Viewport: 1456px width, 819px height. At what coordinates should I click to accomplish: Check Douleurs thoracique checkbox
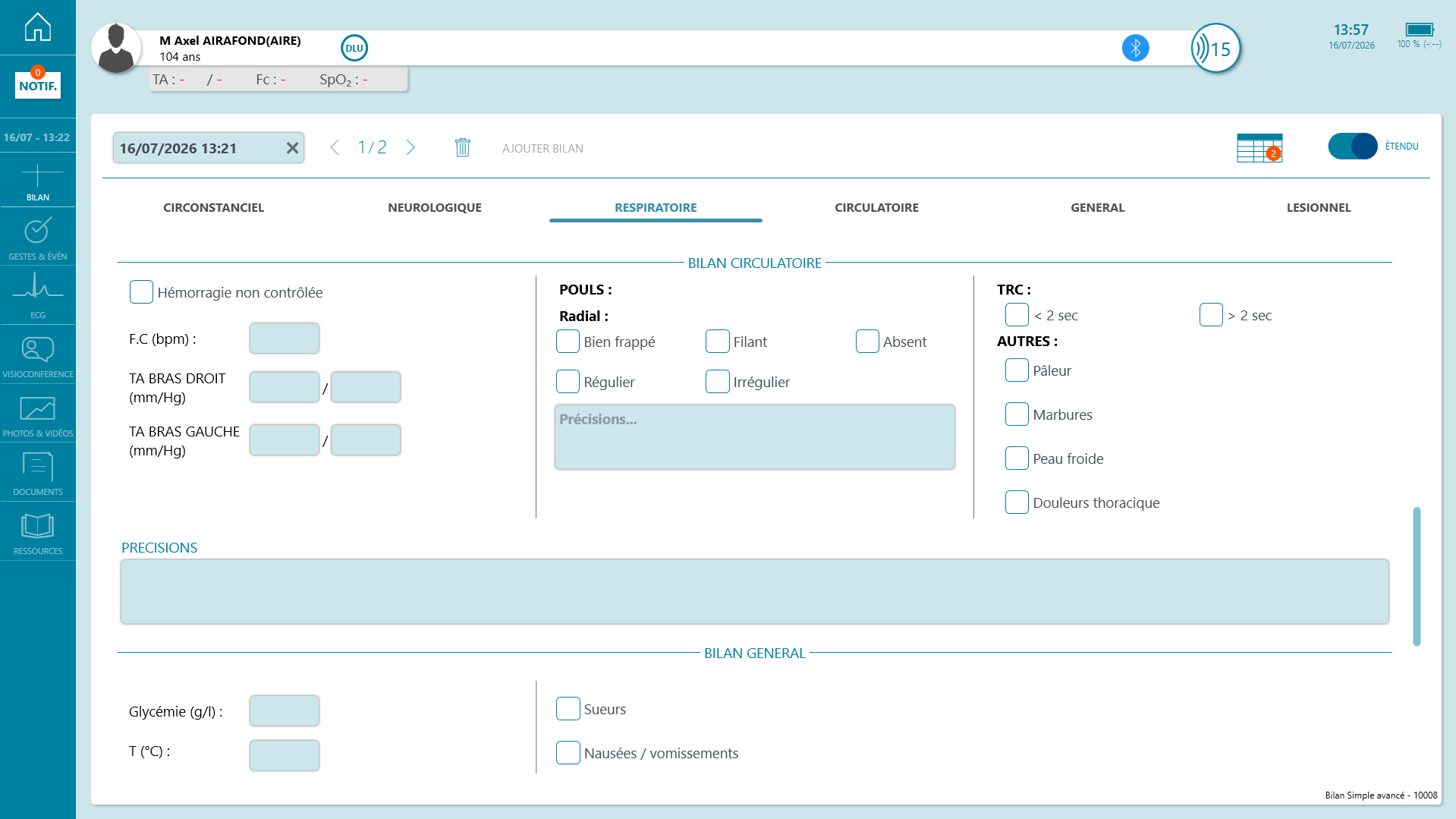click(x=1017, y=502)
